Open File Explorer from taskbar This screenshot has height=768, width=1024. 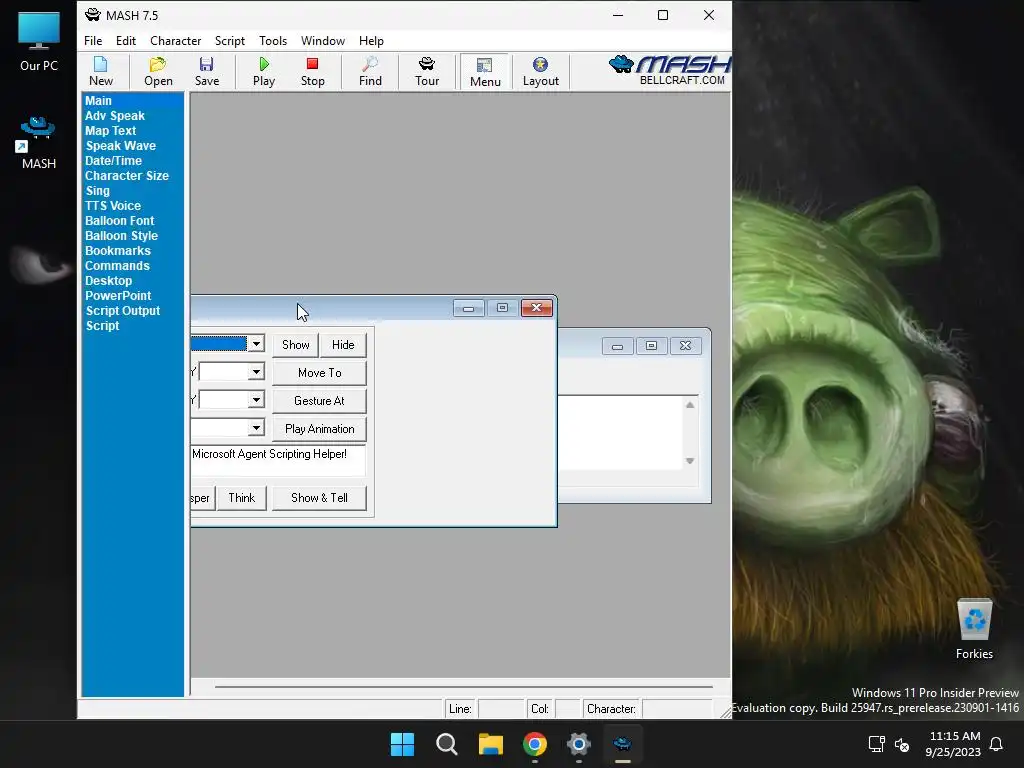(x=490, y=744)
